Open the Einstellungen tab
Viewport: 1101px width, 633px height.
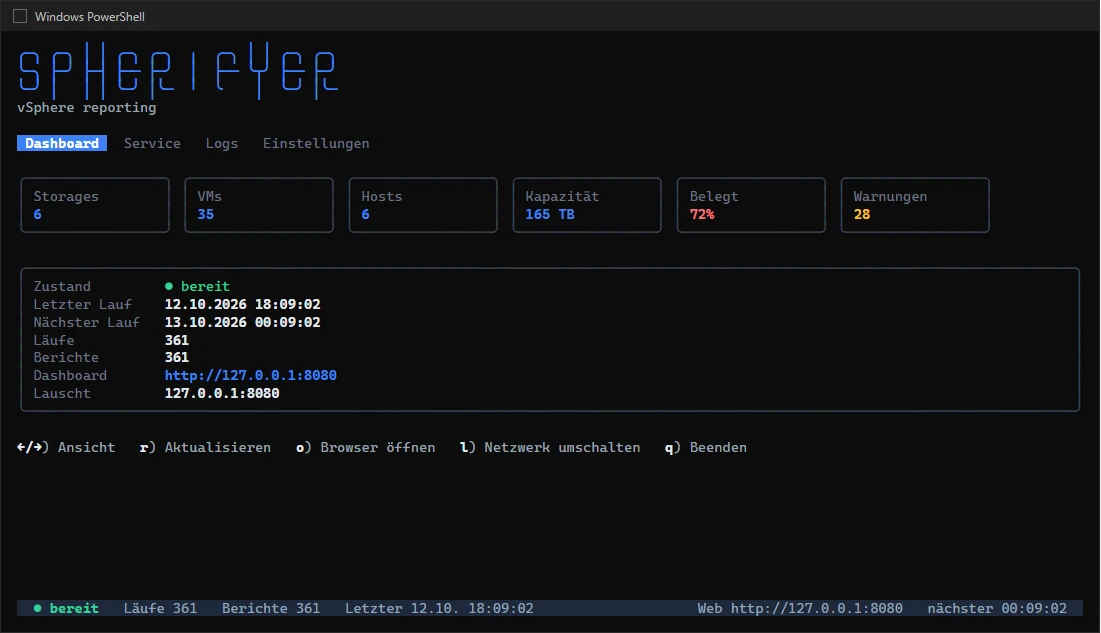(x=316, y=143)
